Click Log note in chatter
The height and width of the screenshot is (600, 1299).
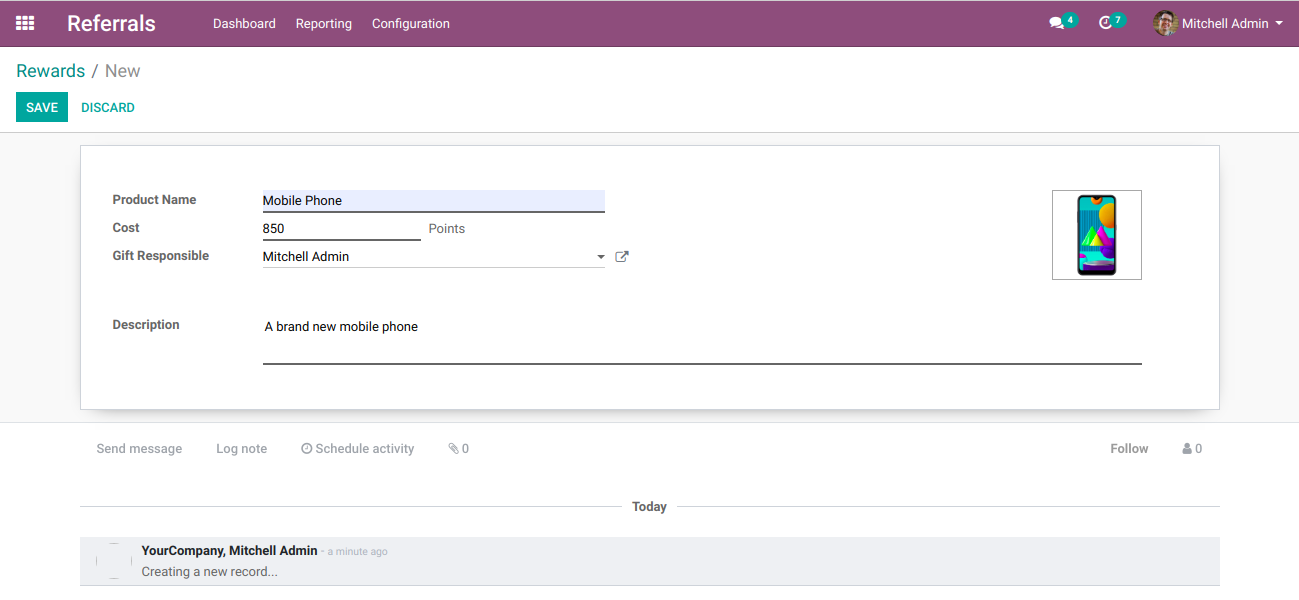[241, 449]
